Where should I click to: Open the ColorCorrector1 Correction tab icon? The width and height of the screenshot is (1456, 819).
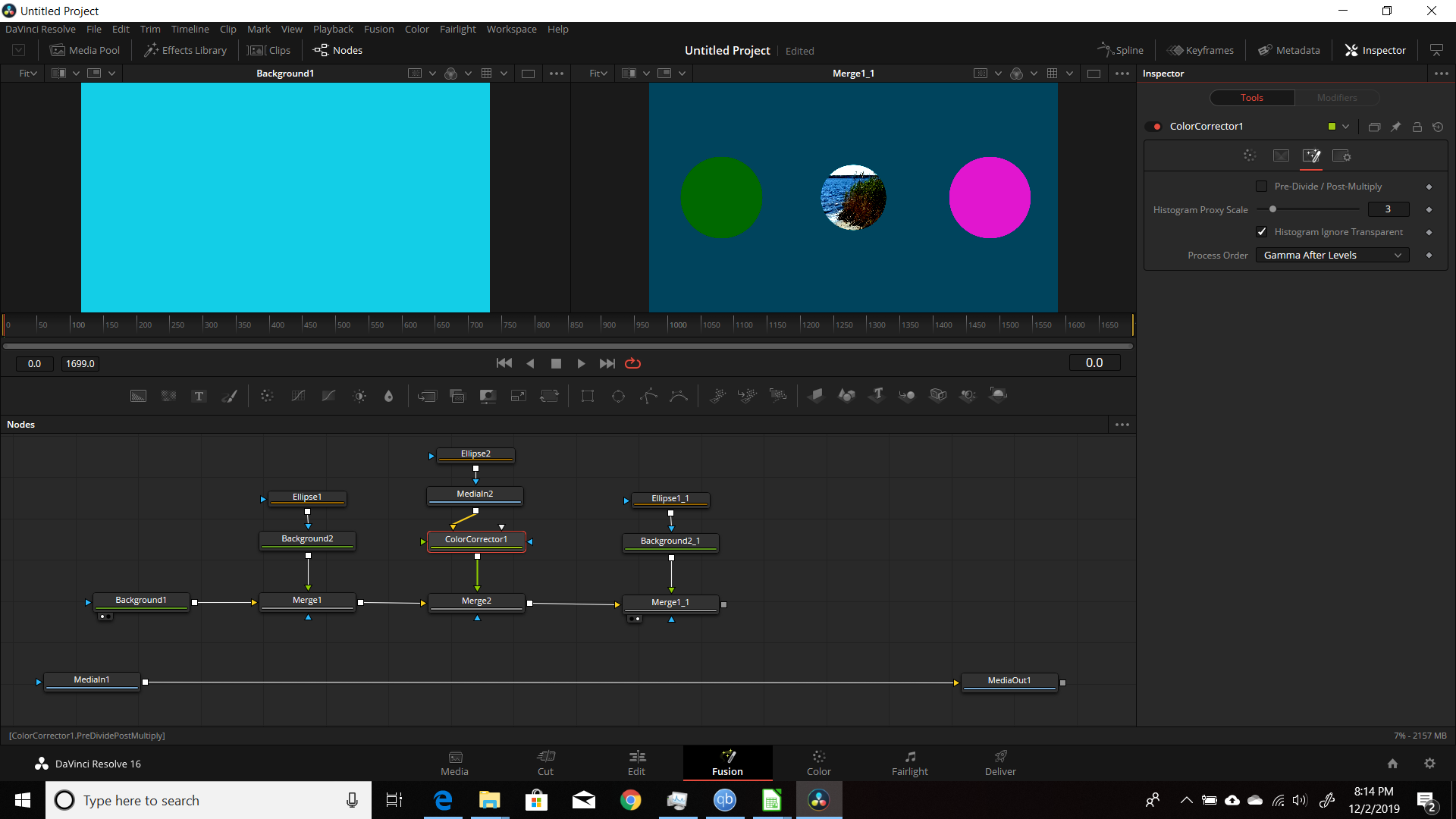pyautogui.click(x=1250, y=155)
